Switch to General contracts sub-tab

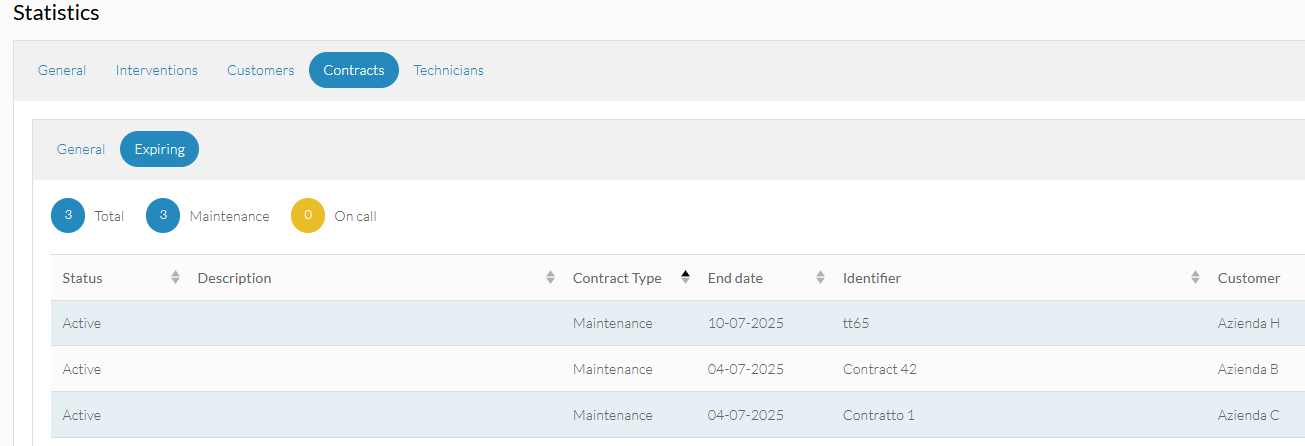pyautogui.click(x=81, y=149)
